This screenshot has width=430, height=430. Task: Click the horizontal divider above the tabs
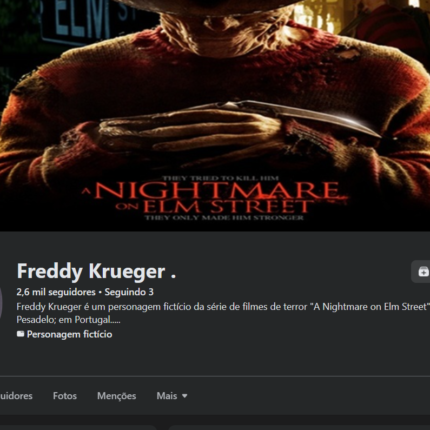click(x=215, y=376)
